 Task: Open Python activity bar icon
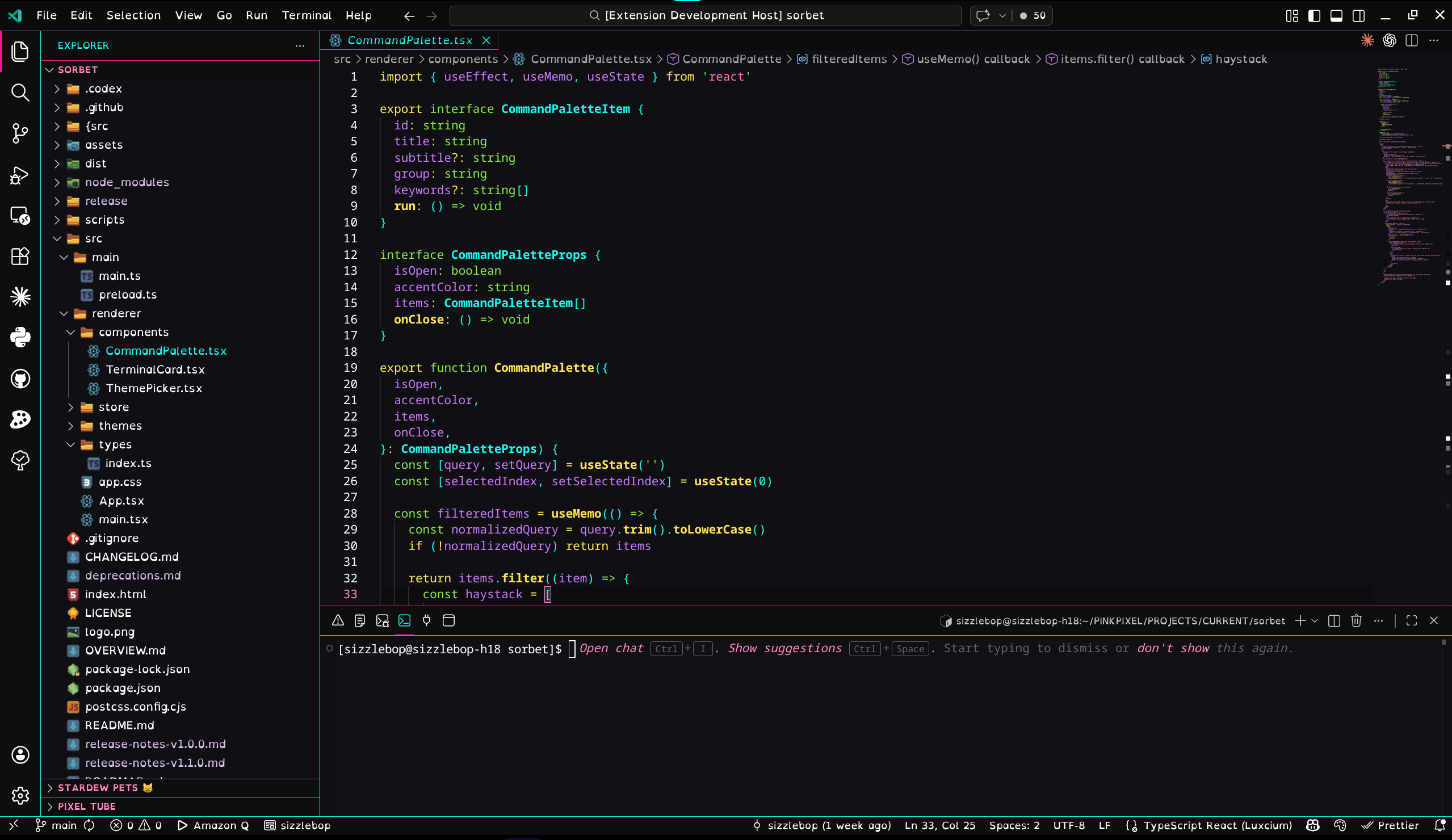(20, 338)
